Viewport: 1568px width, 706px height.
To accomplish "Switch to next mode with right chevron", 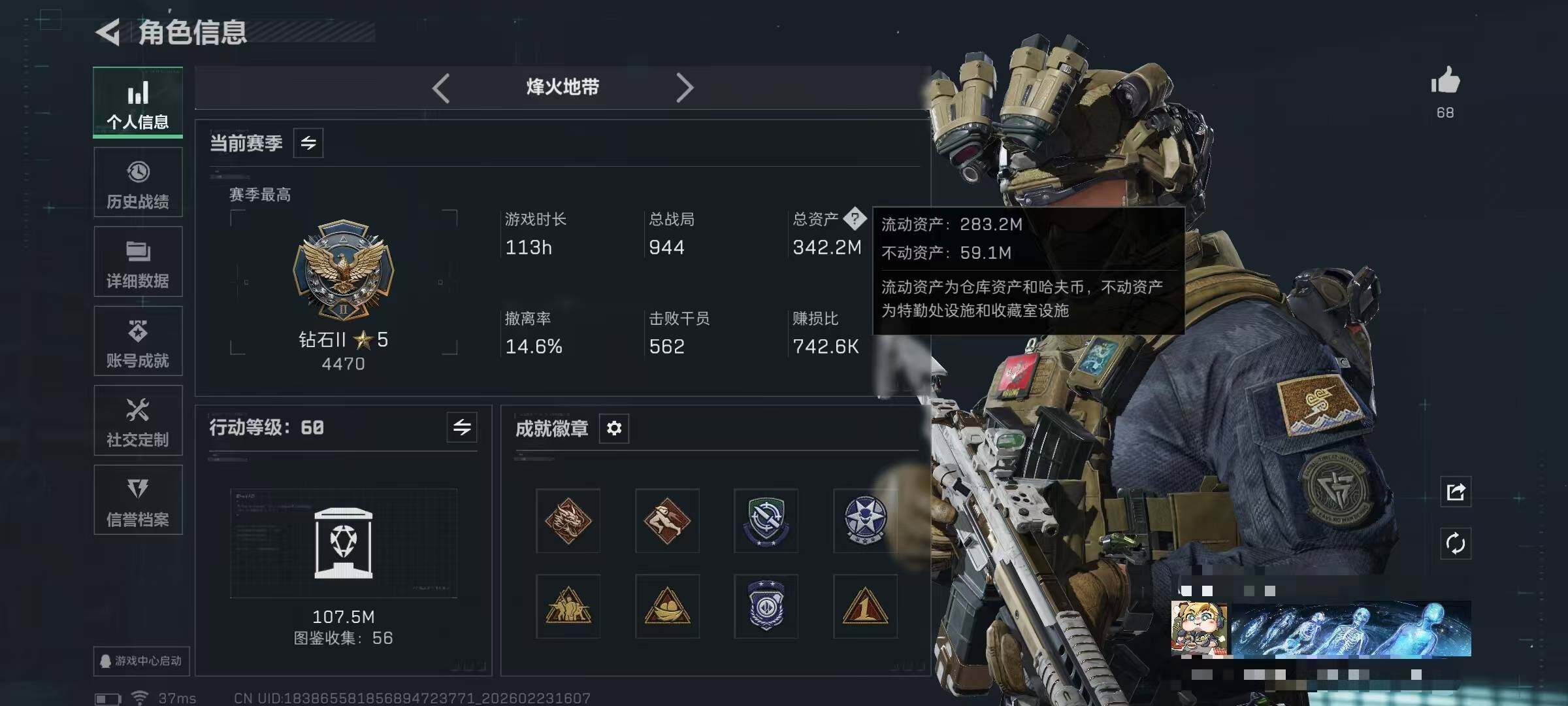I will [x=684, y=88].
